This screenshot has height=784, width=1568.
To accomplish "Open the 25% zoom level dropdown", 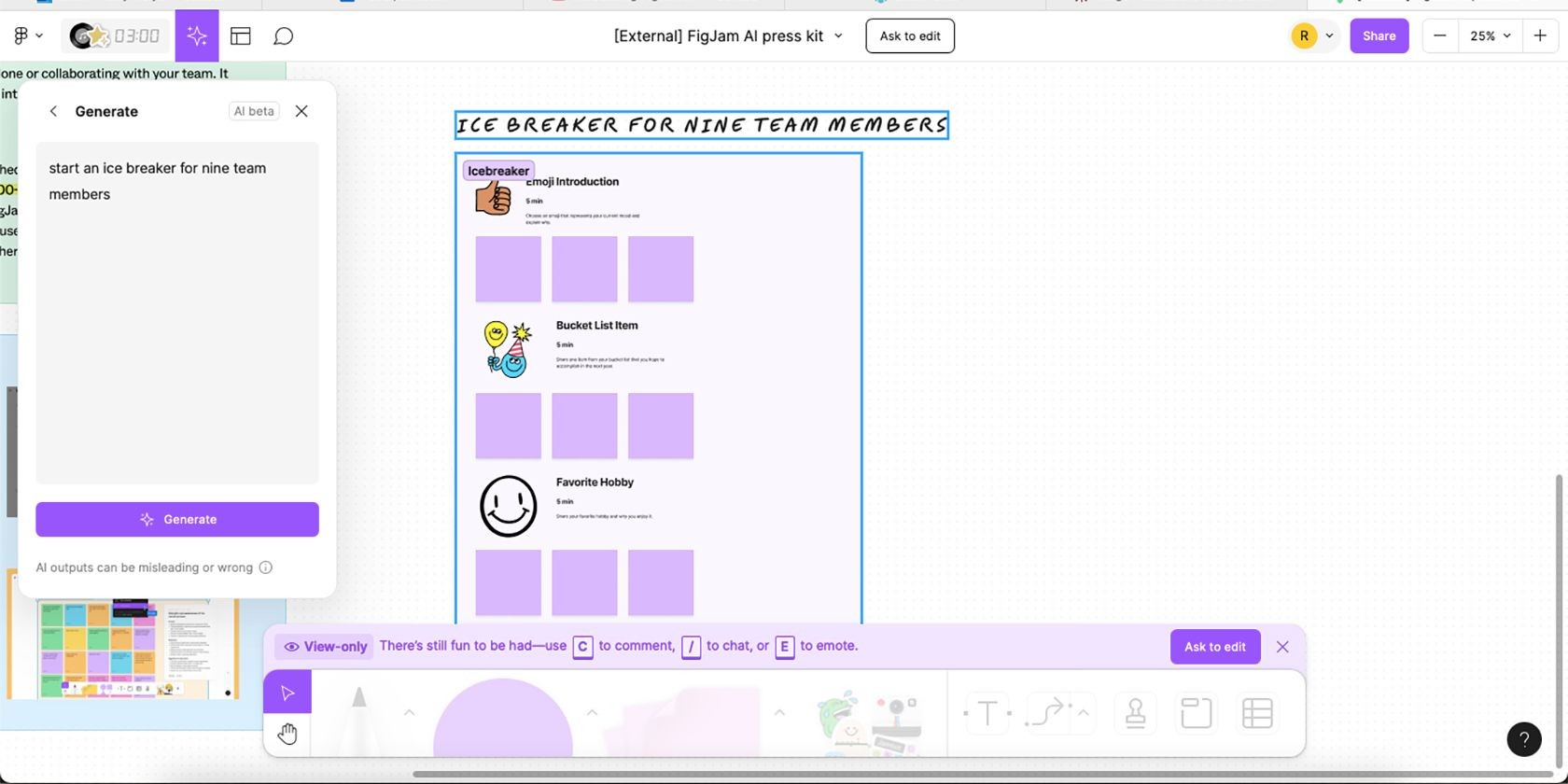I will [1490, 36].
